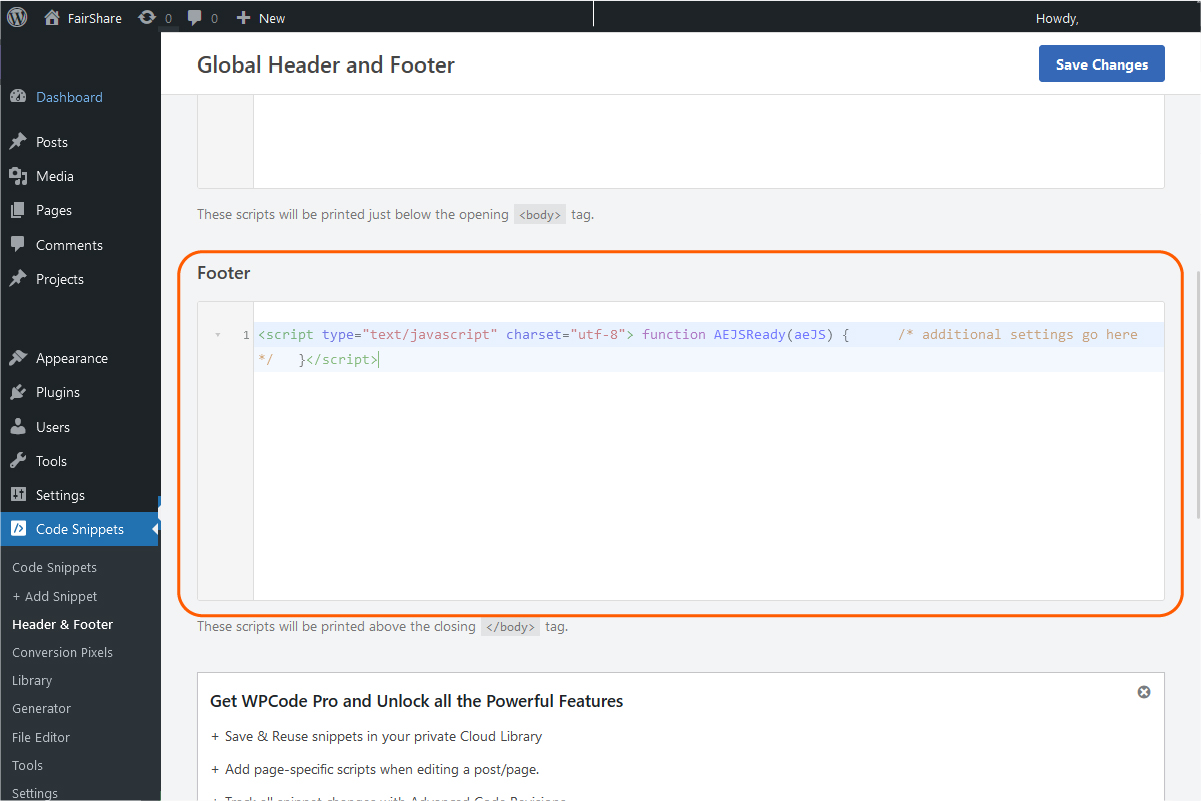Click the Dashboard gauge icon
Screen dimensions: 1201x801
(18, 97)
